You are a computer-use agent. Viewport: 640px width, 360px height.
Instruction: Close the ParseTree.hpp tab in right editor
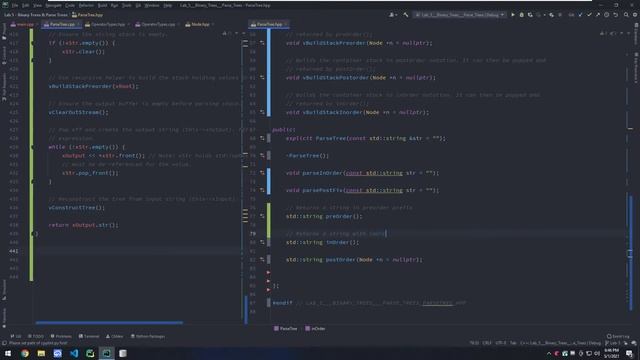pyautogui.click(x=286, y=24)
